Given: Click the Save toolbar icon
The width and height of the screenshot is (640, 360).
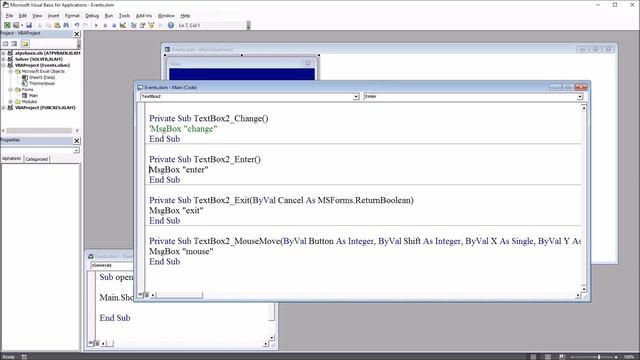Looking at the screenshot, I should tap(29, 25).
